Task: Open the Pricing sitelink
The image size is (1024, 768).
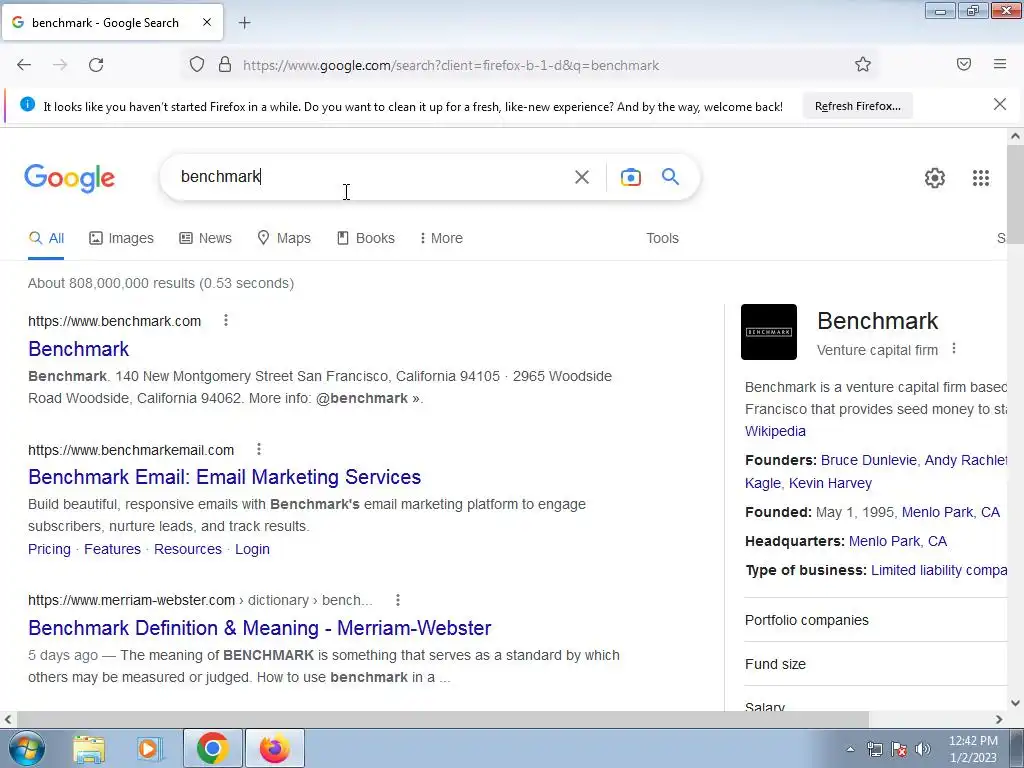Action: point(49,549)
